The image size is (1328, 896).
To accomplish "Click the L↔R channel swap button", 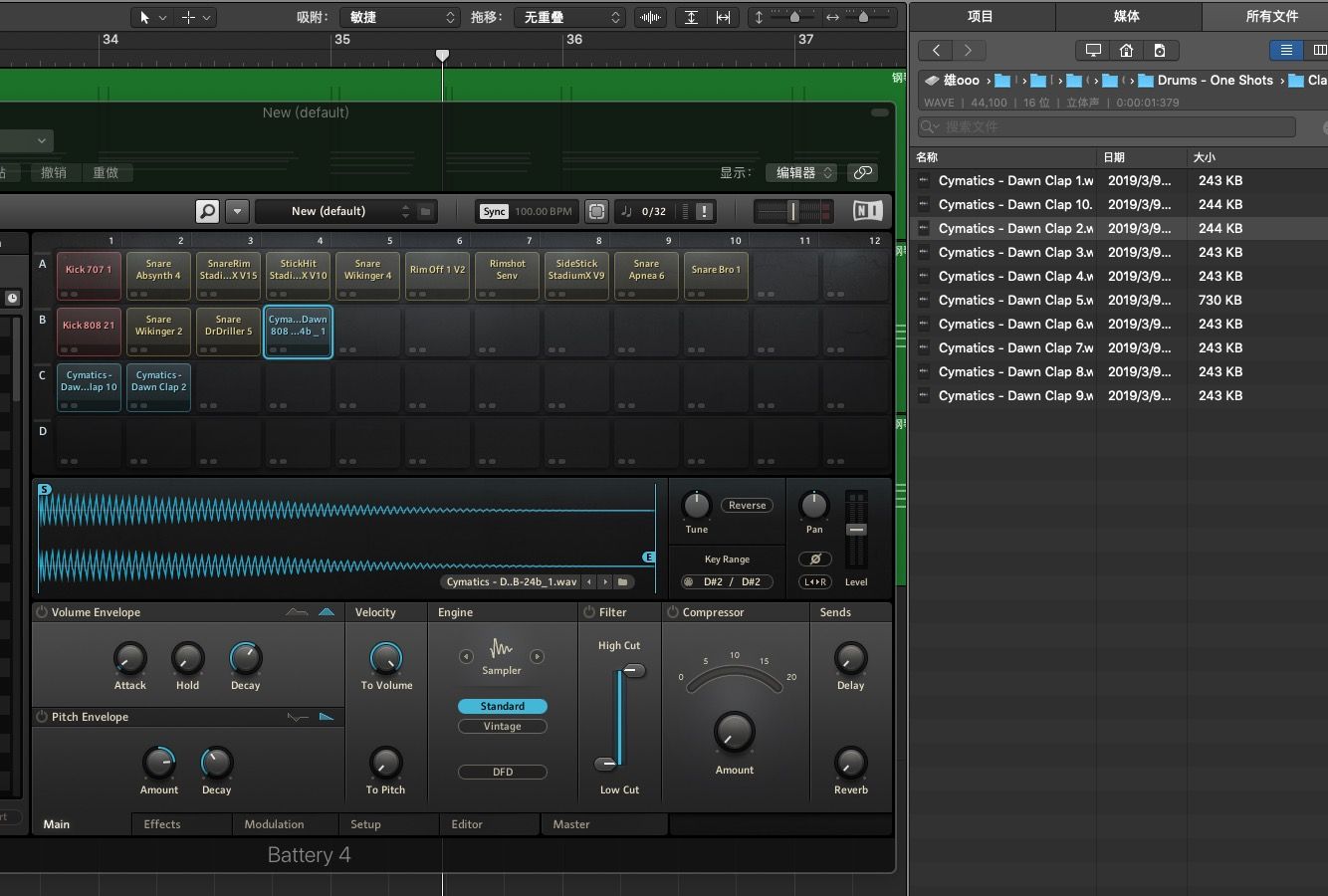I will 814,581.
